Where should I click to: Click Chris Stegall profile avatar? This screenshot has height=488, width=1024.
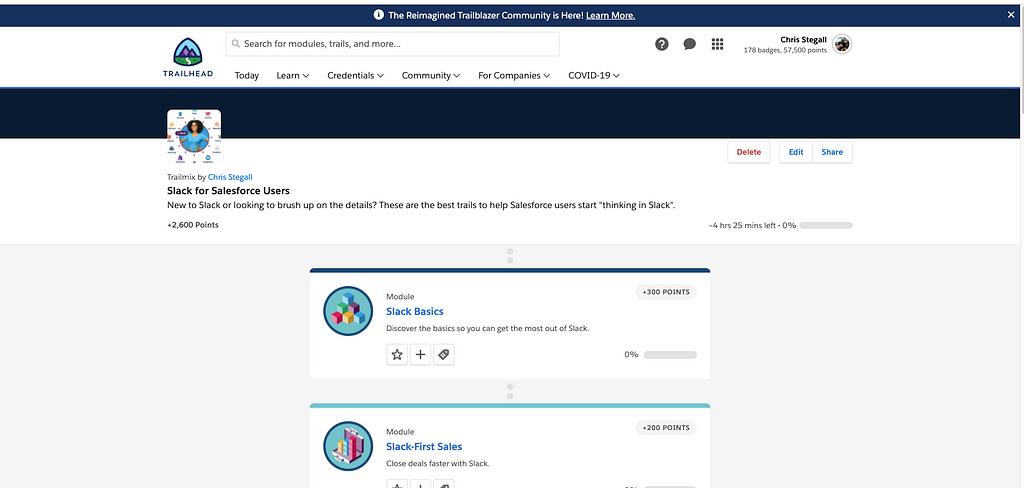coord(842,44)
